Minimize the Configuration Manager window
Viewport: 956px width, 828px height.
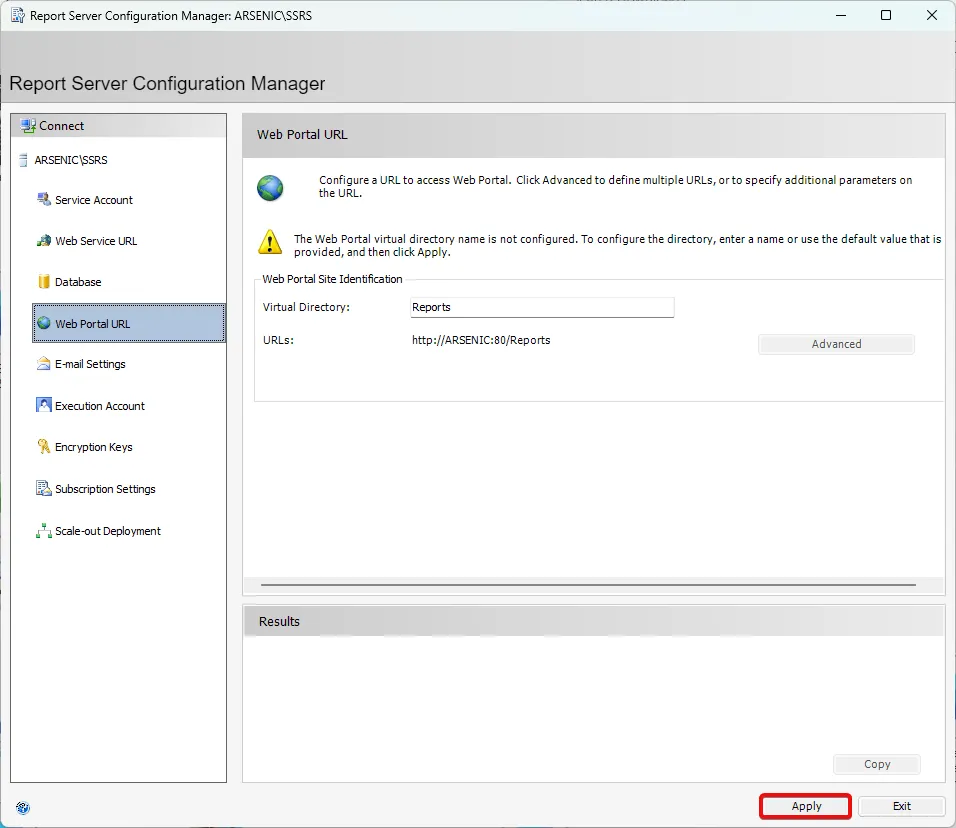(x=841, y=15)
